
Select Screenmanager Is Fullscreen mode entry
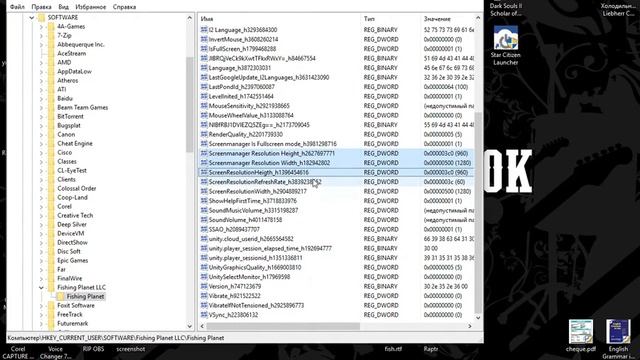(273, 144)
